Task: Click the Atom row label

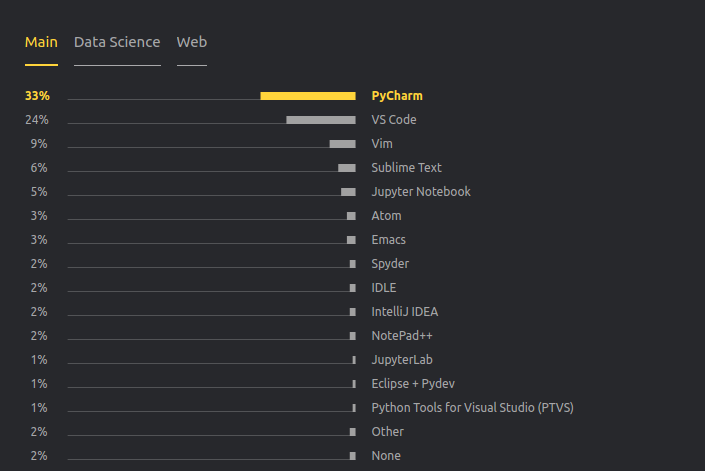Action: 386,216
